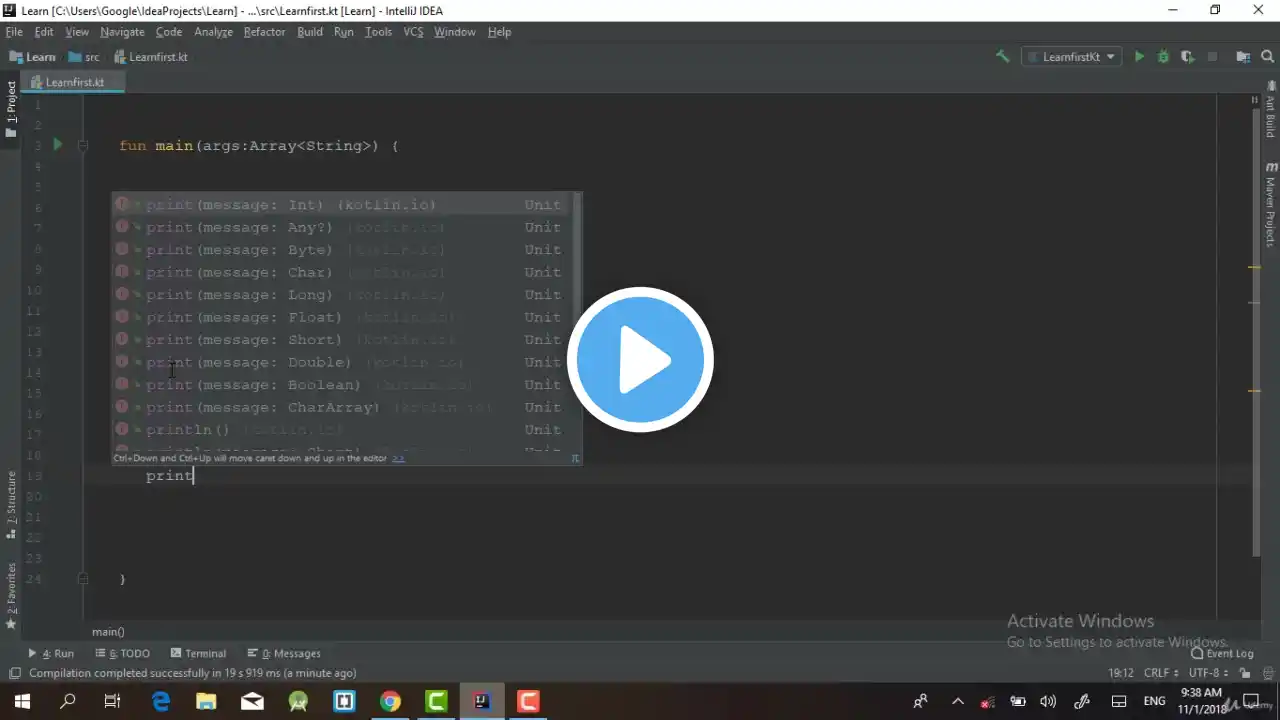This screenshot has width=1280, height=720.
Task: Change the CRLF line separator
Action: [x=1163, y=673]
